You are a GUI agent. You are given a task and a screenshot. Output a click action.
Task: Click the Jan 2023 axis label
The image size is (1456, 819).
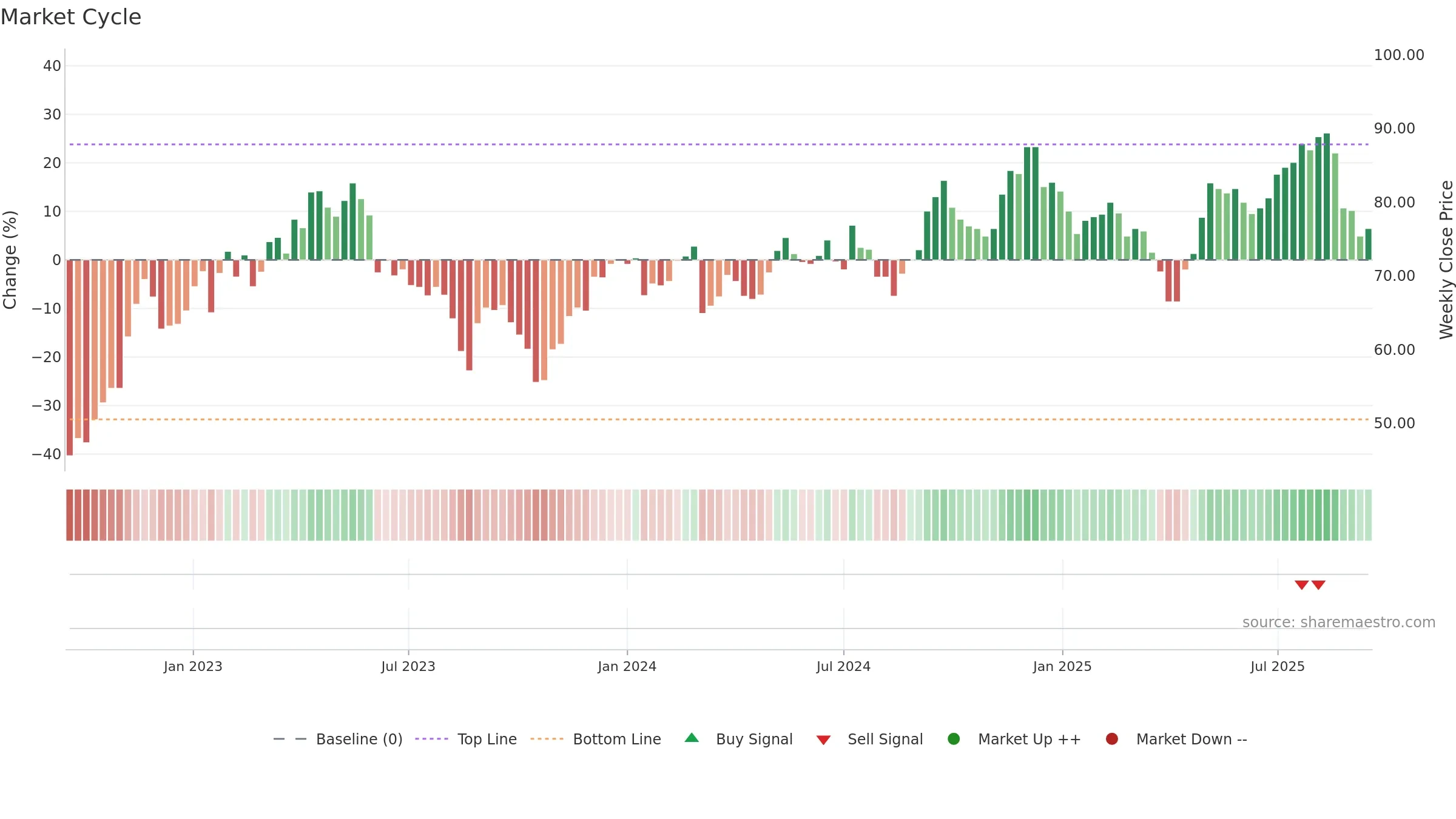[193, 667]
